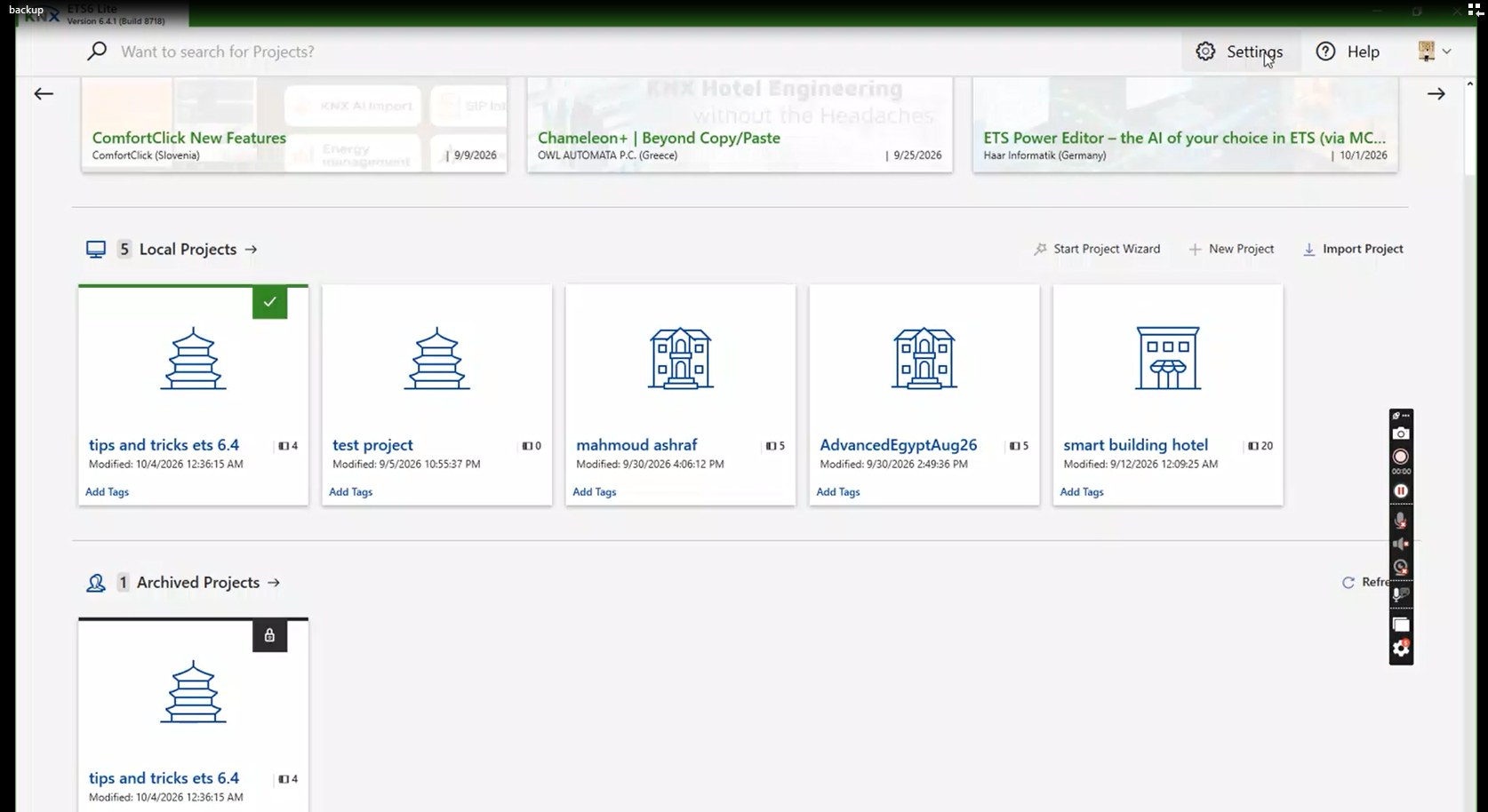Go to next news with the right arrow
1488x812 pixels.
[x=1436, y=93]
